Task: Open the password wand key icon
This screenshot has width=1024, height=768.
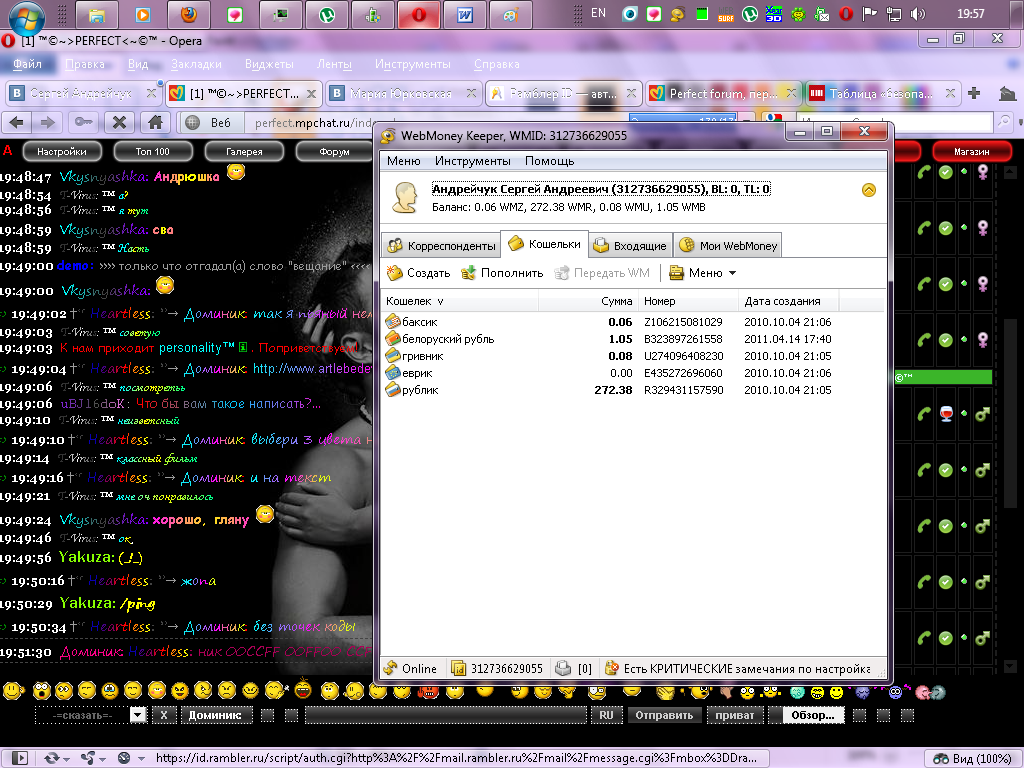Action: pyautogui.click(x=83, y=122)
